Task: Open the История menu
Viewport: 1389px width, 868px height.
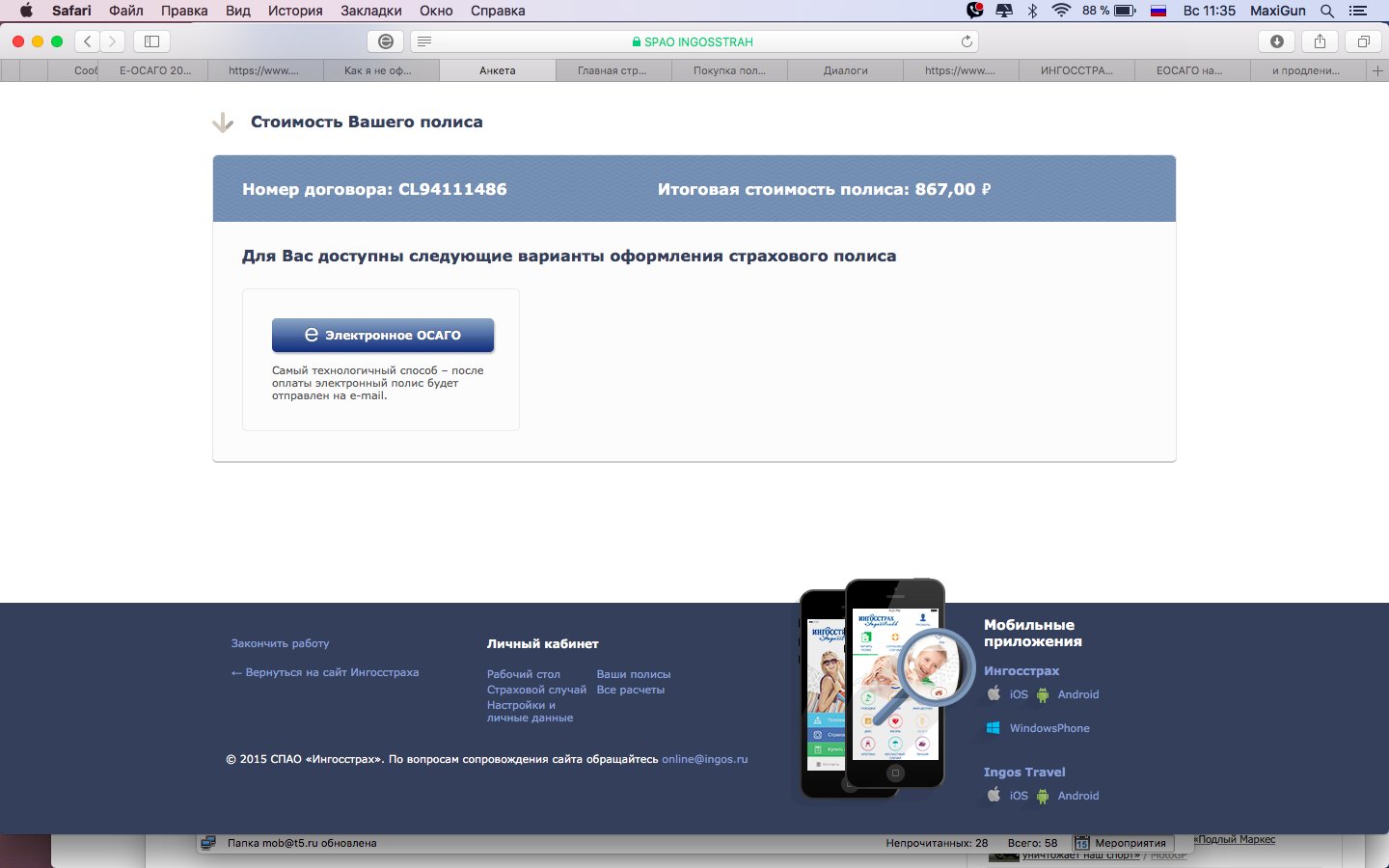Action: click(295, 11)
